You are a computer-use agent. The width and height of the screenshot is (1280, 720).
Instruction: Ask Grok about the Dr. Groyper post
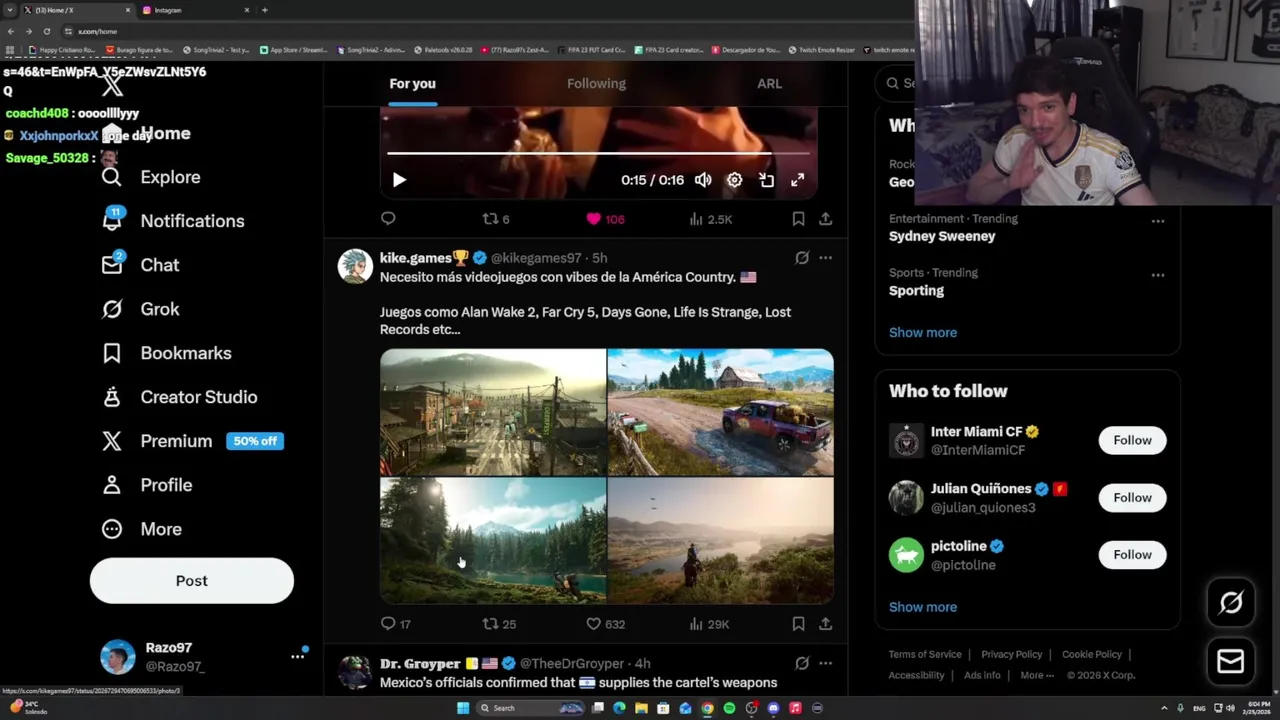click(802, 663)
